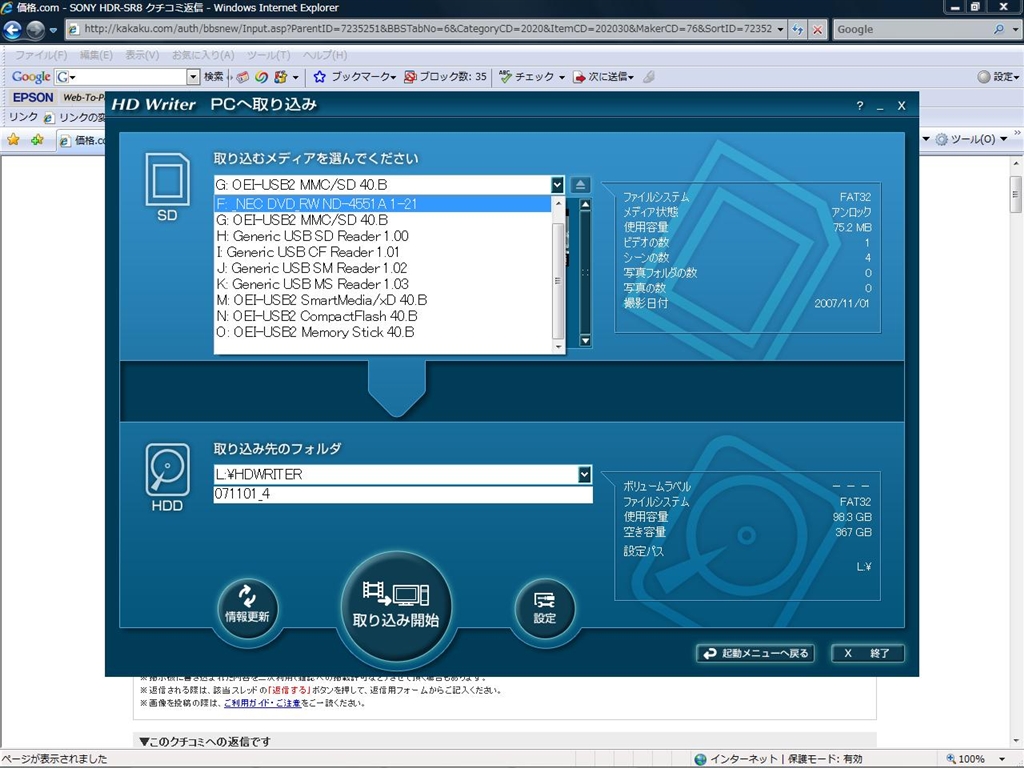Select I: Generic USB CF Reader
Image resolution: width=1024 pixels, height=768 pixels.
(383, 252)
